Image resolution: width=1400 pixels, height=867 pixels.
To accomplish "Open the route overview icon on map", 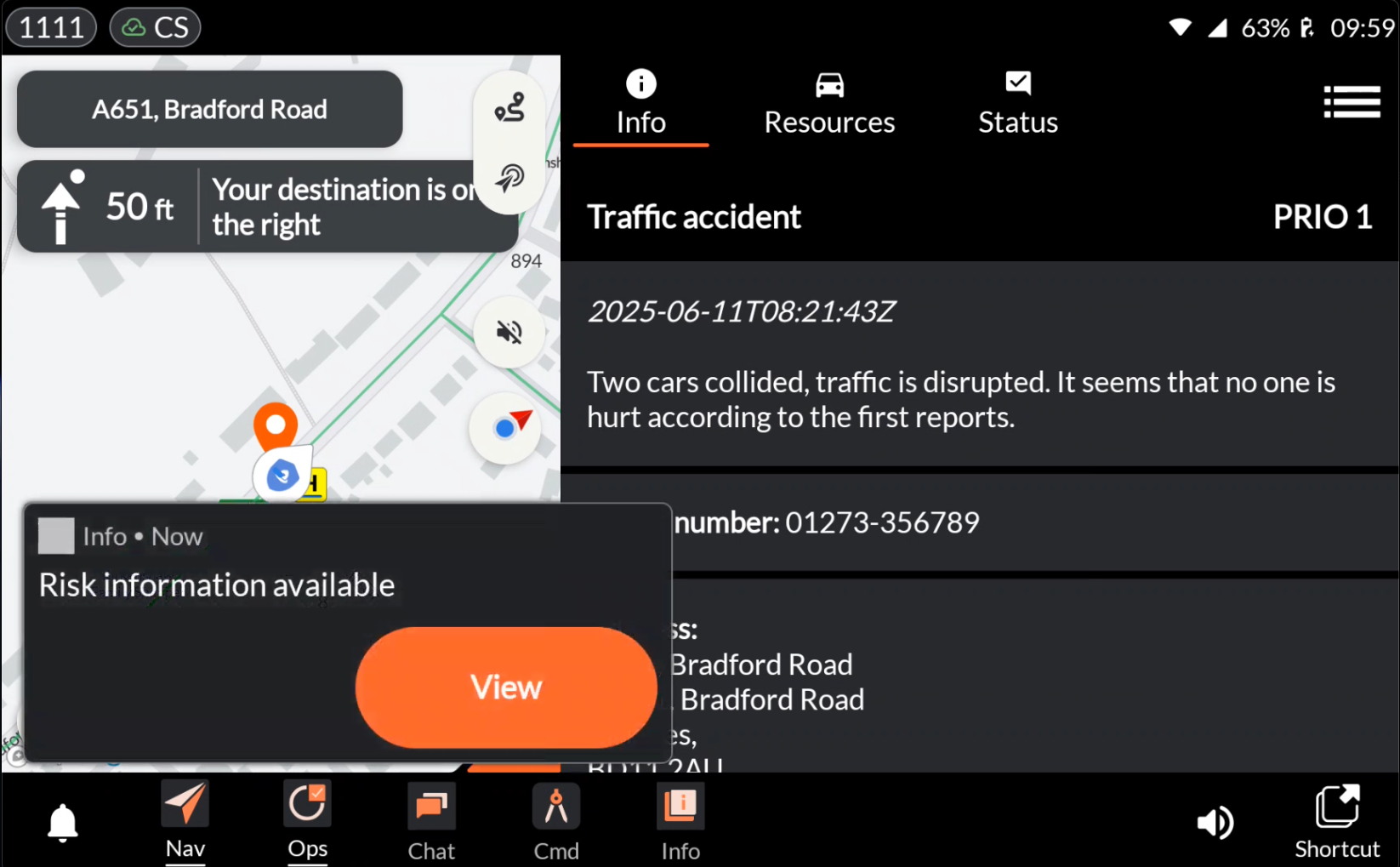I will tap(510, 108).
